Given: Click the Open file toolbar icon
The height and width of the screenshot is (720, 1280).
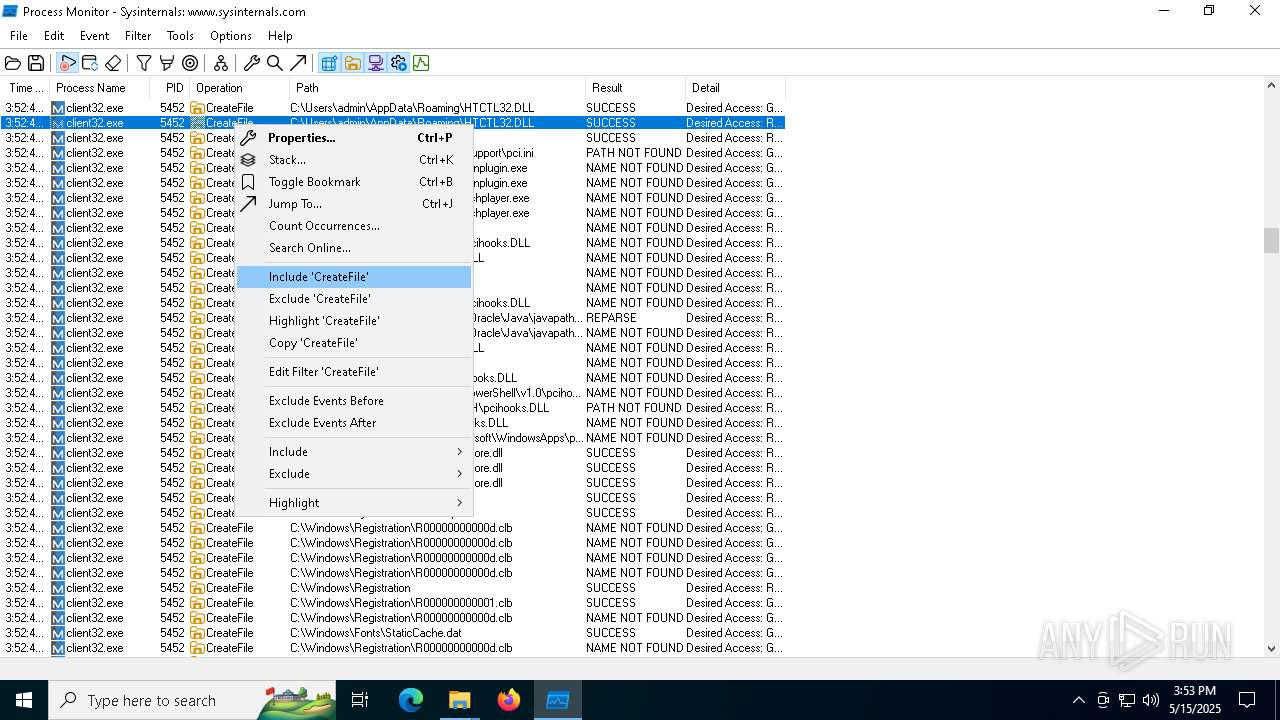Looking at the screenshot, I should click(x=13, y=63).
